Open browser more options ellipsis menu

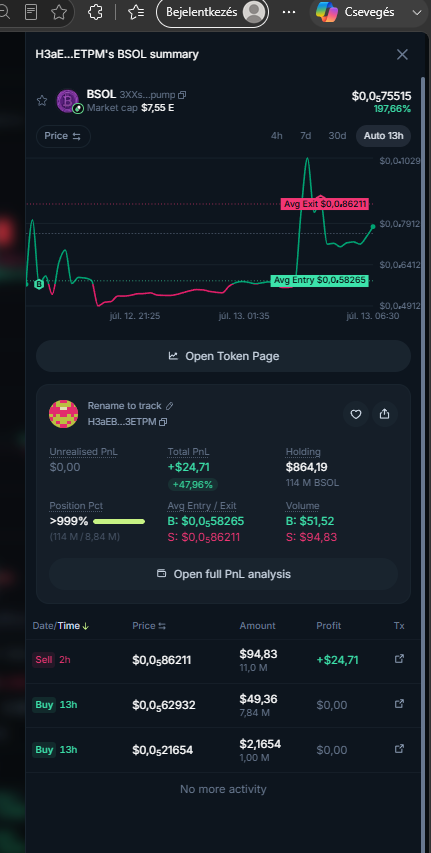point(290,12)
